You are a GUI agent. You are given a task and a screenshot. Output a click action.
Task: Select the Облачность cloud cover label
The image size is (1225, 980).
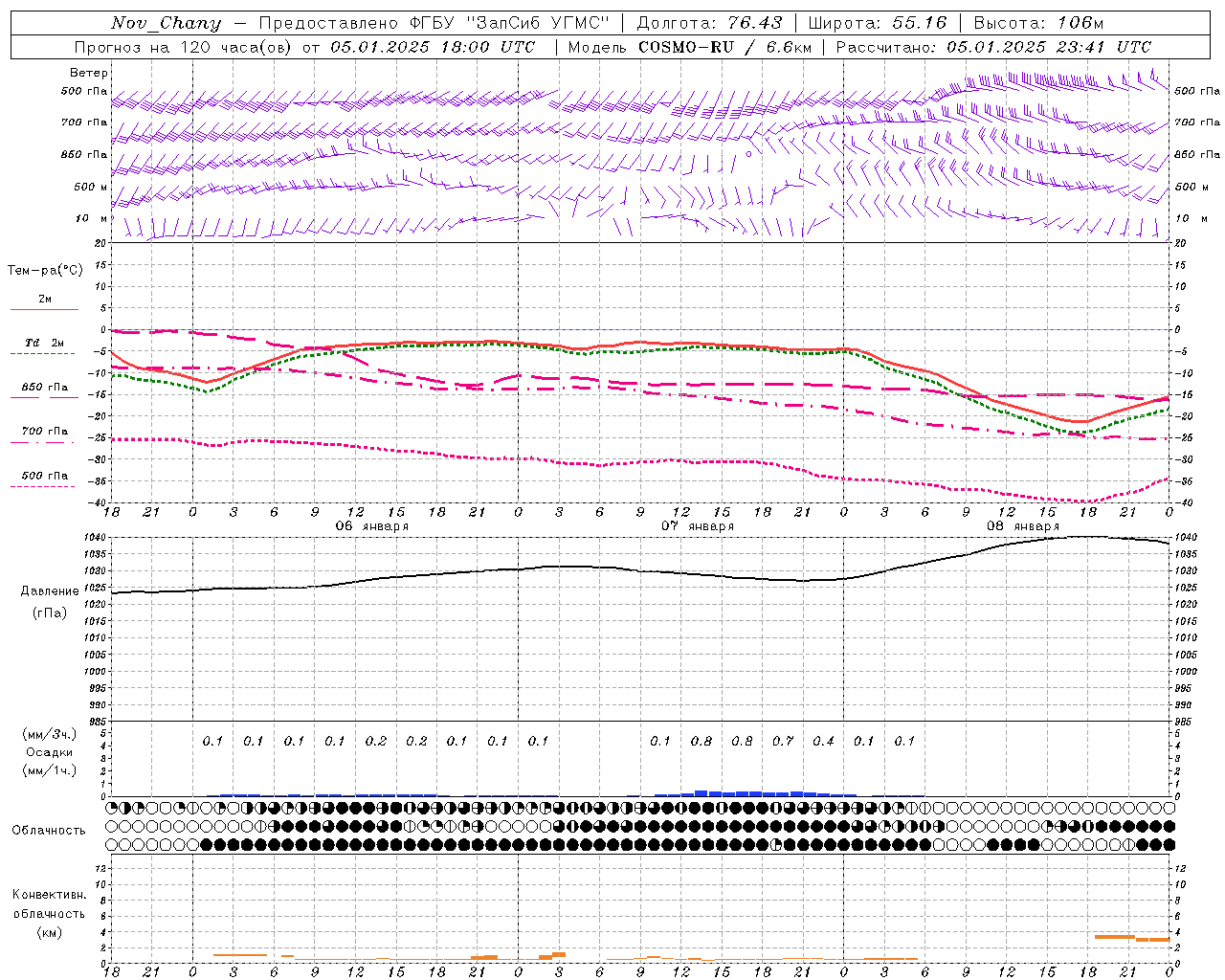tap(49, 831)
